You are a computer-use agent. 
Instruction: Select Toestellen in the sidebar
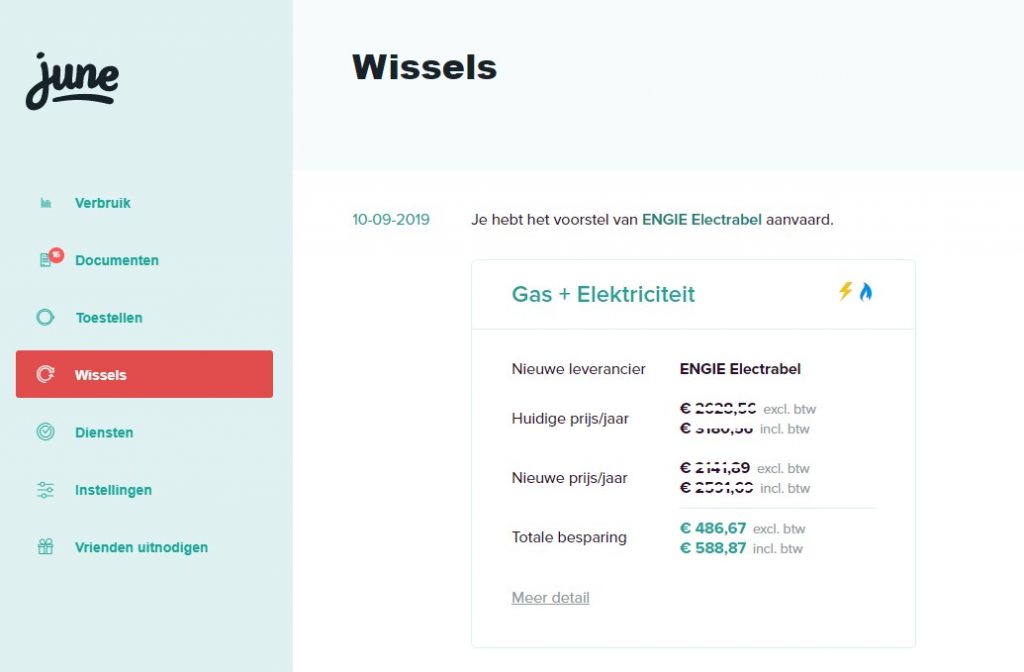(109, 318)
